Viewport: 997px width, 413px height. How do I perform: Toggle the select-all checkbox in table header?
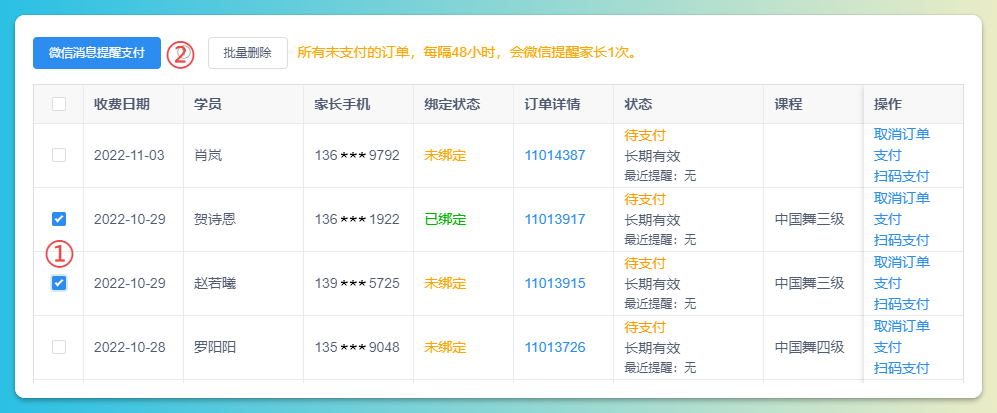(x=58, y=104)
